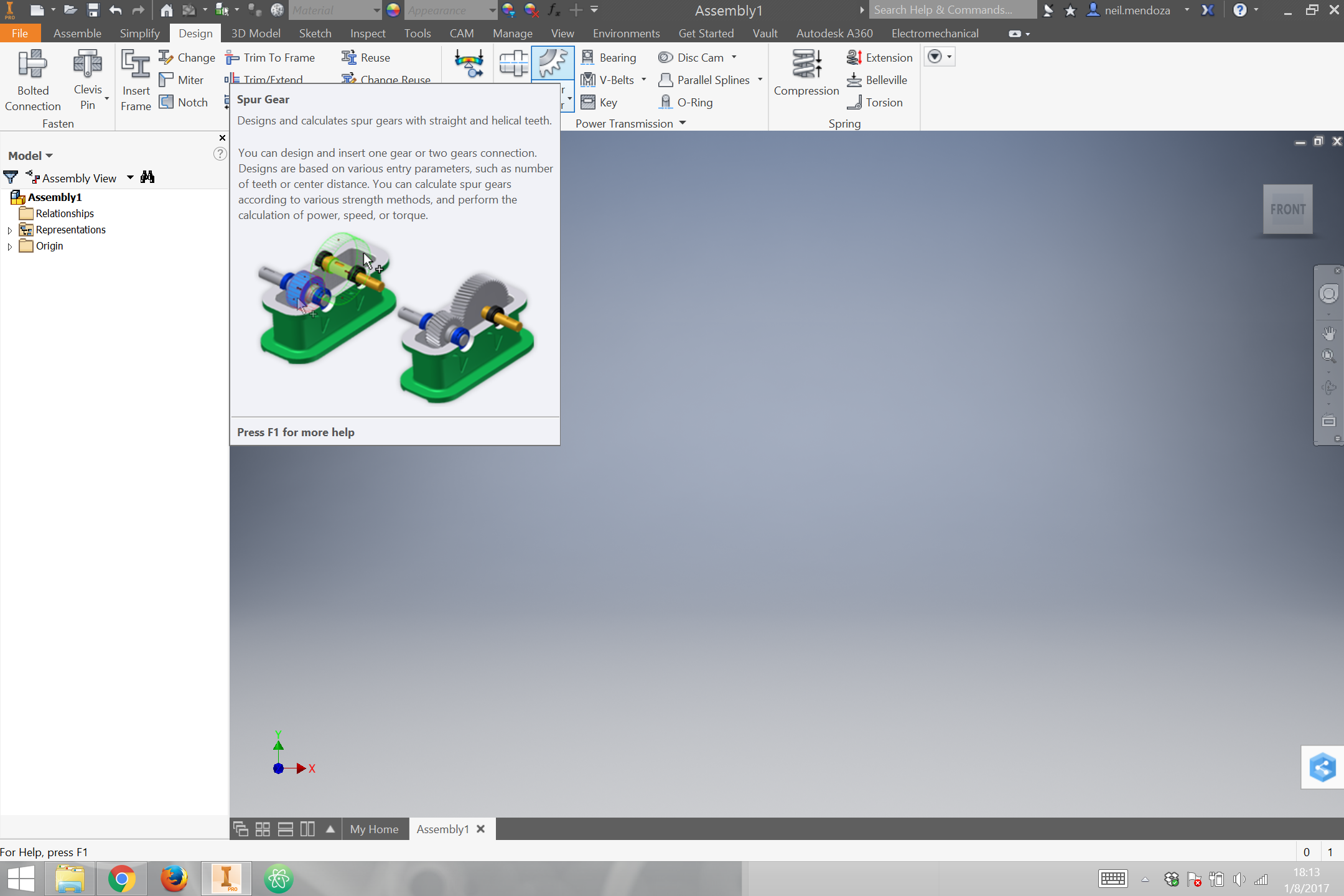Click the Full Navigation Wheel icon
Viewport: 1344px width, 896px height.
click(1328, 294)
